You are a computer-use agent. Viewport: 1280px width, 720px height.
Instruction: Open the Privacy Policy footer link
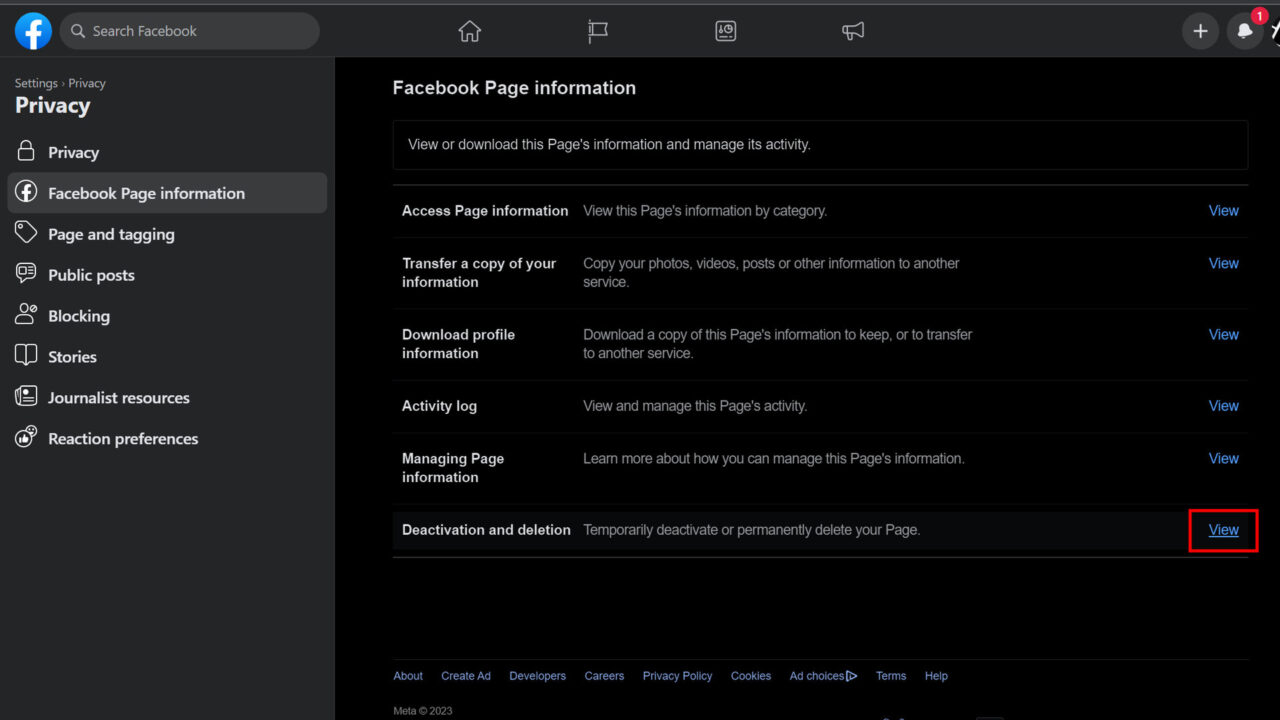677,676
